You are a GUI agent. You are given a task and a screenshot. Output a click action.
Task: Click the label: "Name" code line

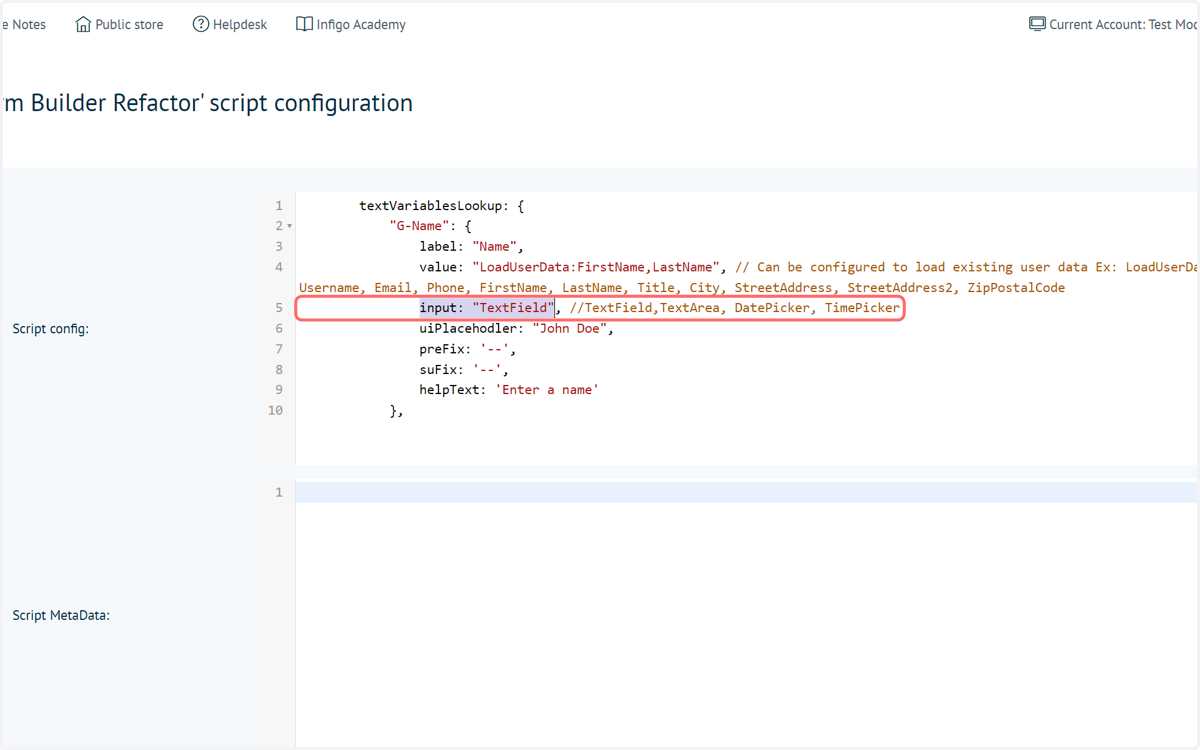pyautogui.click(x=471, y=246)
